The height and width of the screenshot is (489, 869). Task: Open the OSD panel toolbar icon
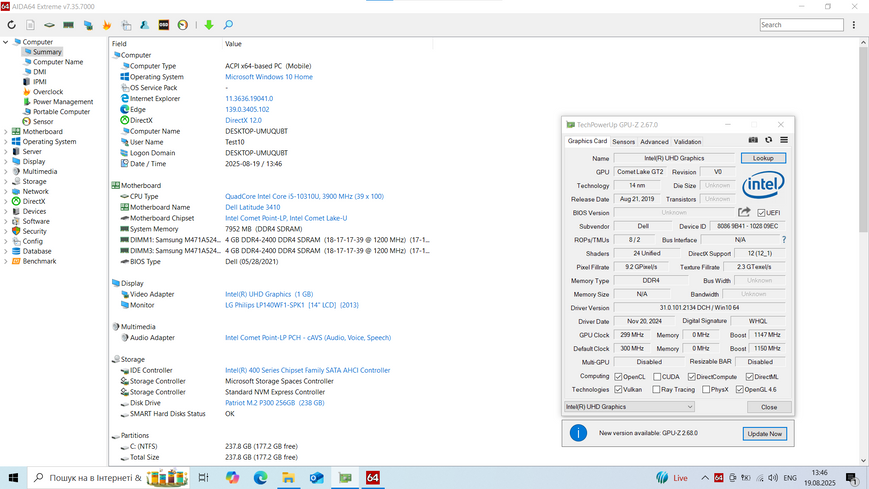pyautogui.click(x=163, y=25)
